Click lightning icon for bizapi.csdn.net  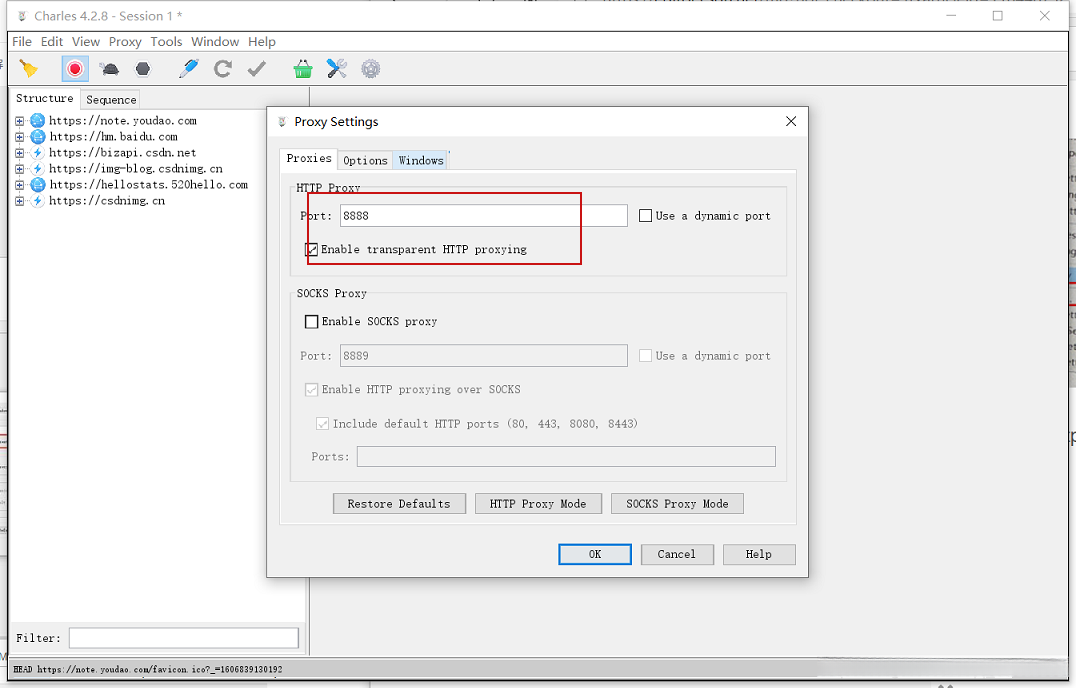[x=38, y=152]
